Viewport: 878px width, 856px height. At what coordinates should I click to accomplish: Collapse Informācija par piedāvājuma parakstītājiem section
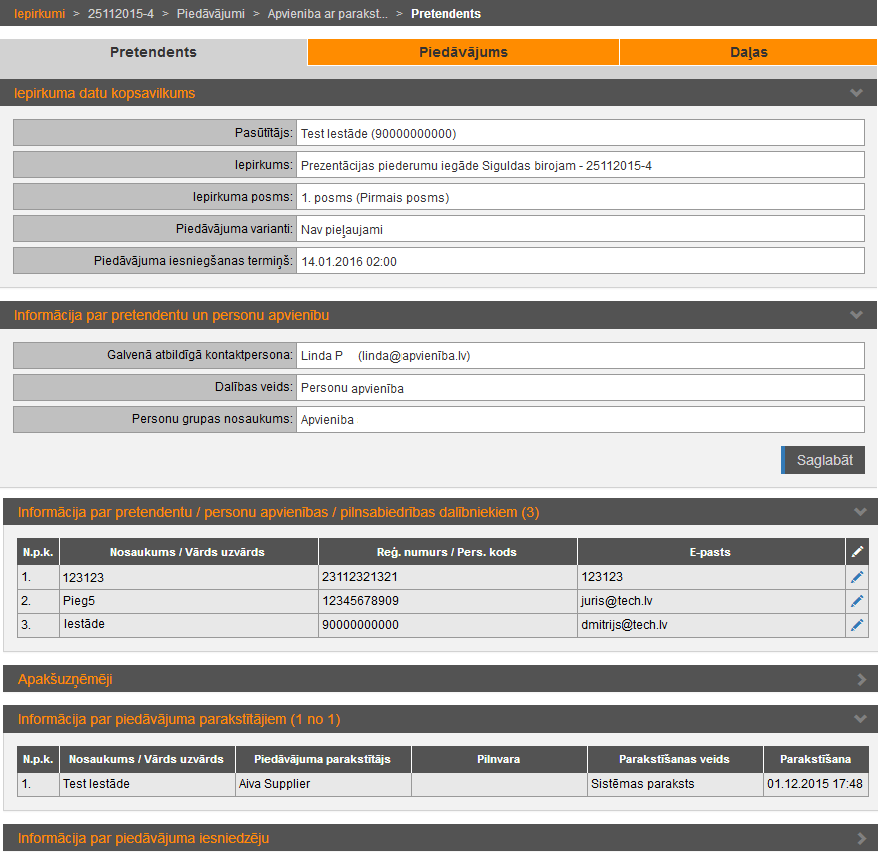(x=860, y=719)
